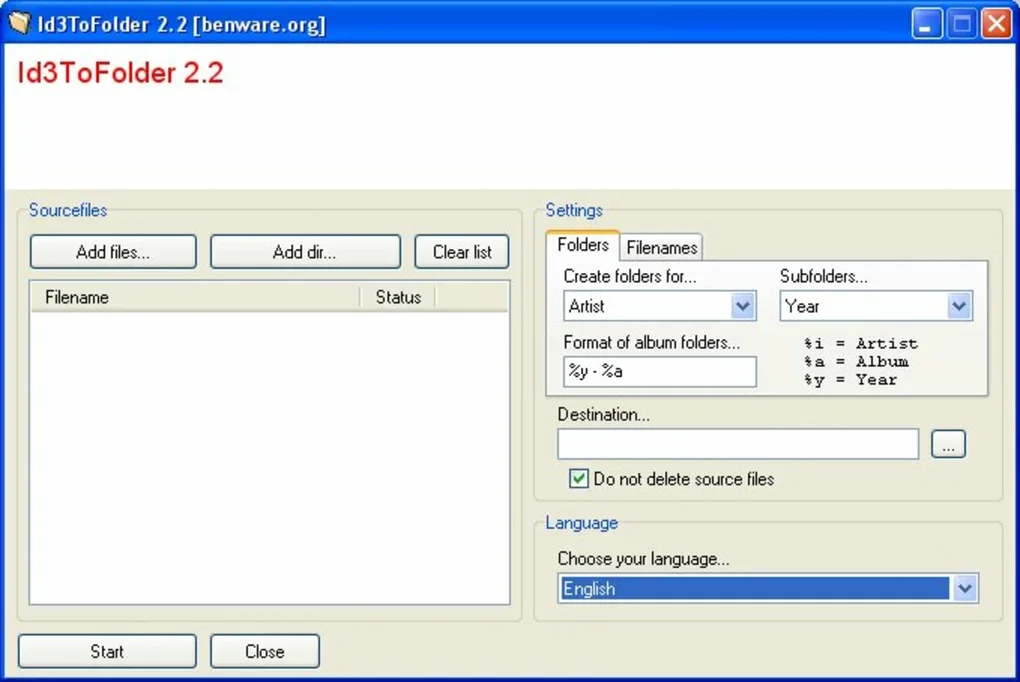Click the Choose your language label
The height and width of the screenshot is (682, 1020).
[643, 559]
